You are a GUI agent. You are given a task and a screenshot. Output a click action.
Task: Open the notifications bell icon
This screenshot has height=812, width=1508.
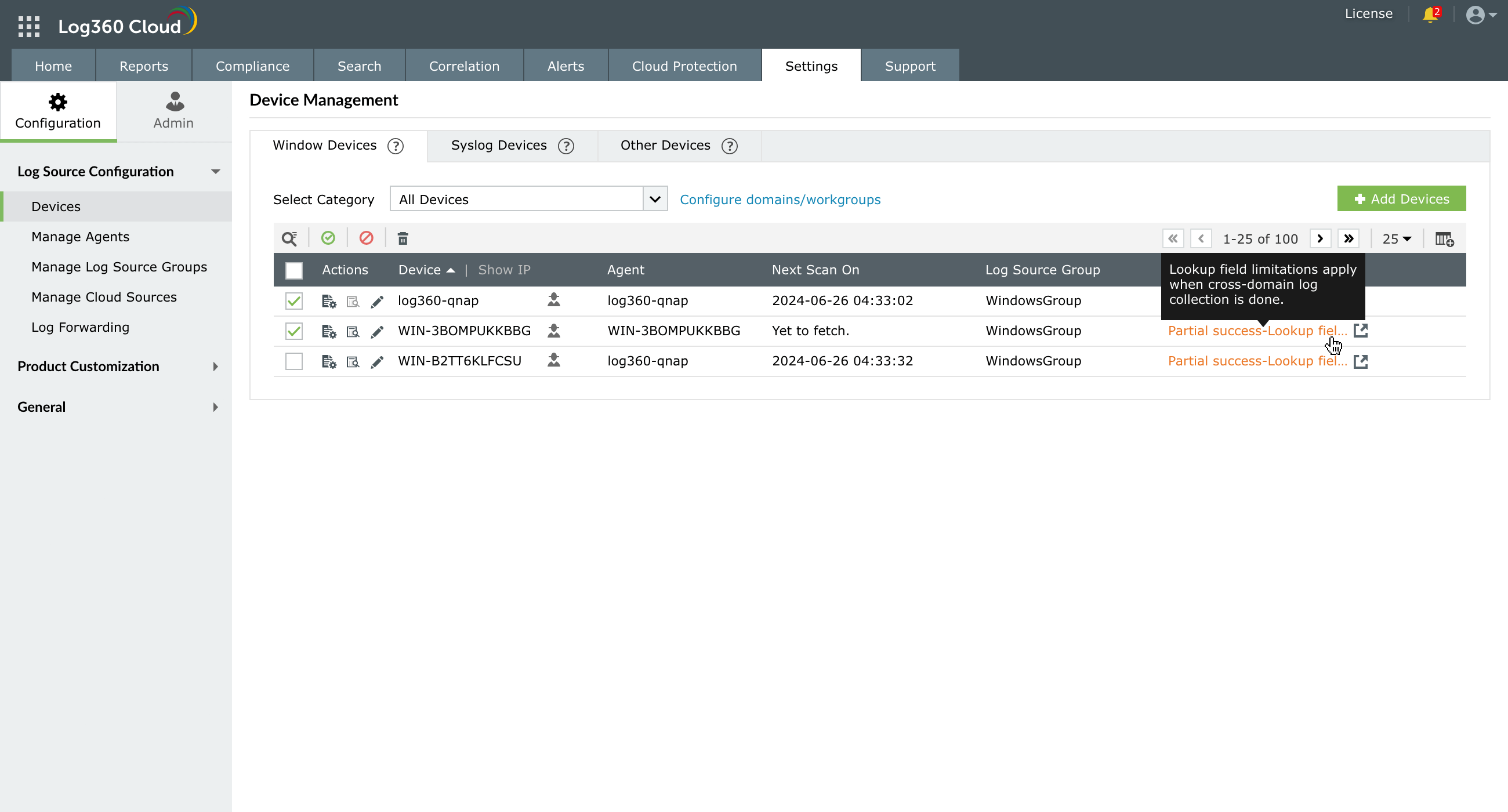(1430, 14)
